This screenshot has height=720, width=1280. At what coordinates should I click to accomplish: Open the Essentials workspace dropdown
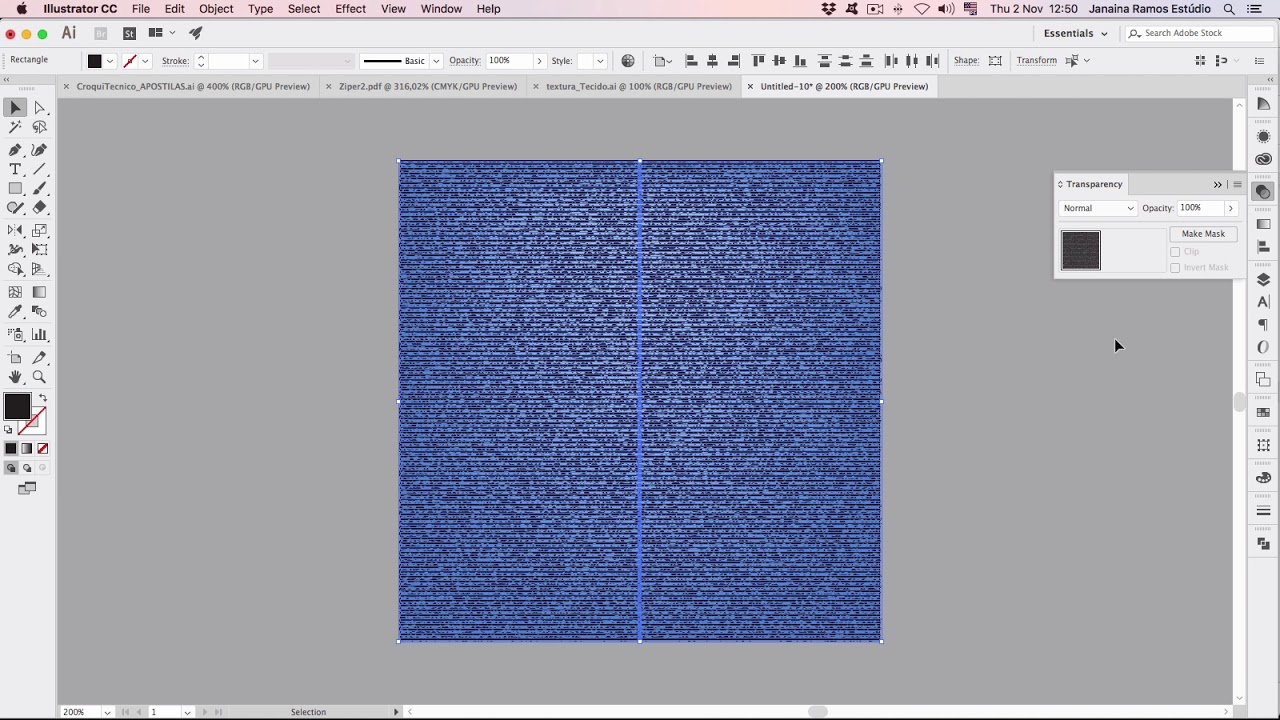[1076, 33]
